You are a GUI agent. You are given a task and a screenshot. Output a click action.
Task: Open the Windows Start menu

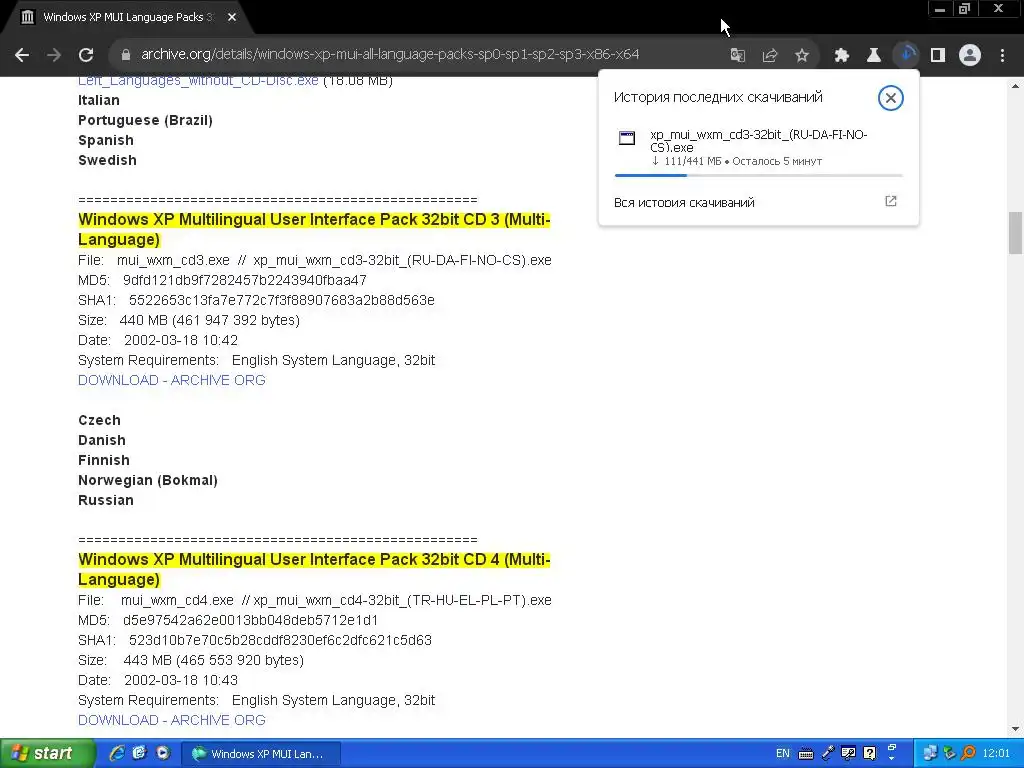click(x=46, y=753)
